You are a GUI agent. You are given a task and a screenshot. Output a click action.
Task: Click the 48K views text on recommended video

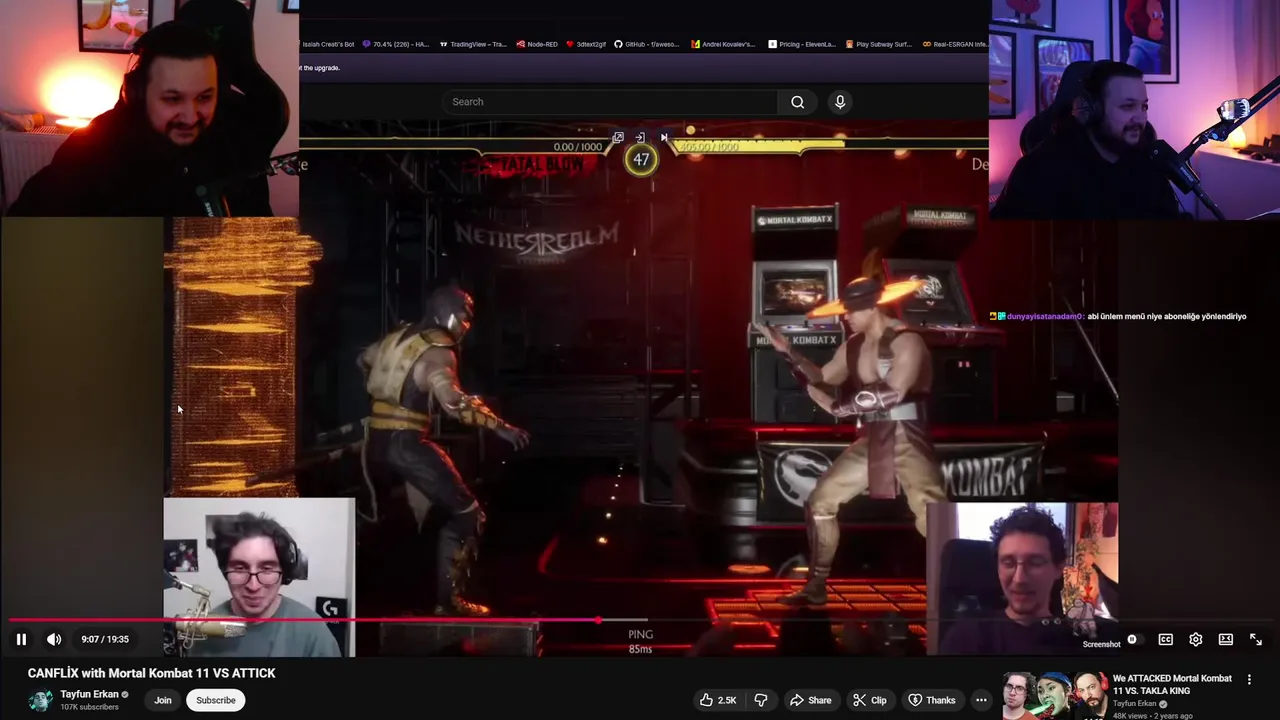(1130, 716)
